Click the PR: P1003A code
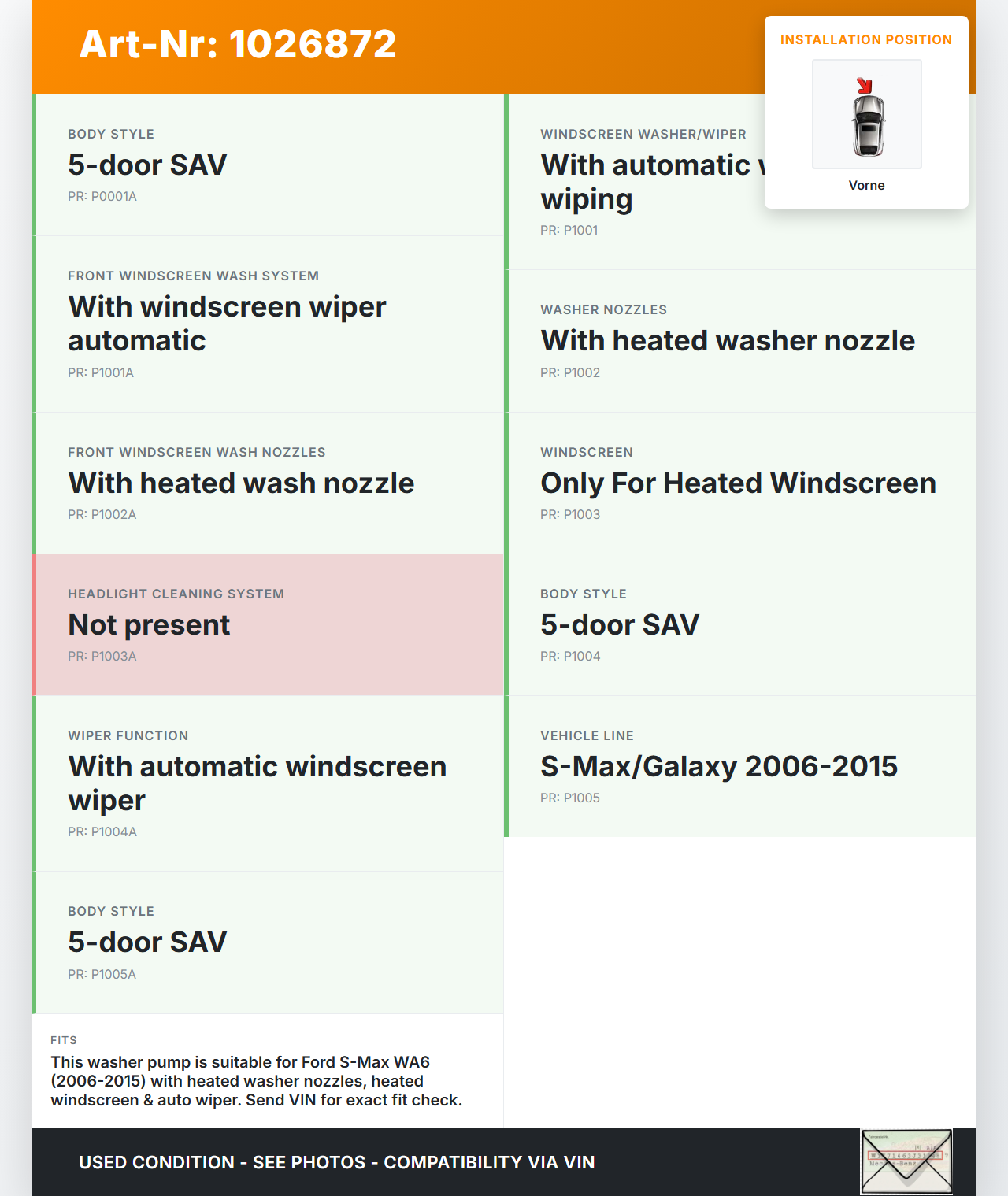The image size is (1008, 1196). point(102,656)
